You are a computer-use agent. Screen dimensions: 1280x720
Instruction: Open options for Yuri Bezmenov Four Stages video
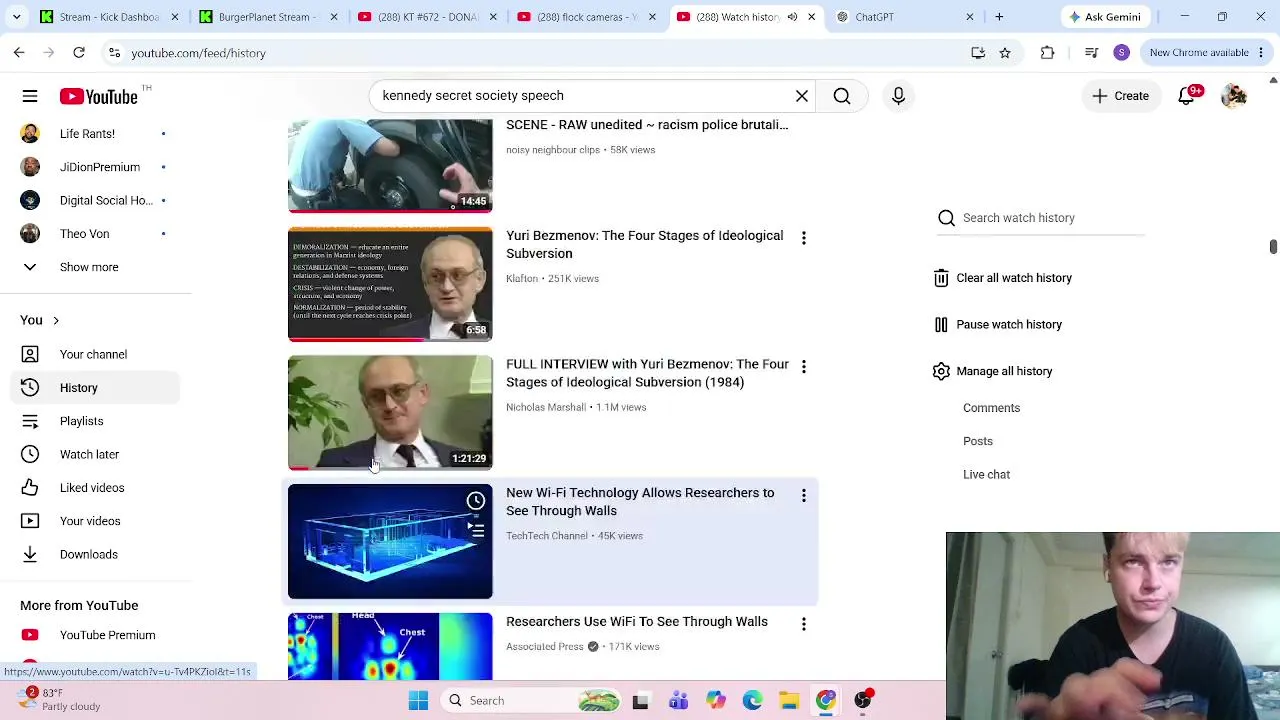(x=803, y=238)
